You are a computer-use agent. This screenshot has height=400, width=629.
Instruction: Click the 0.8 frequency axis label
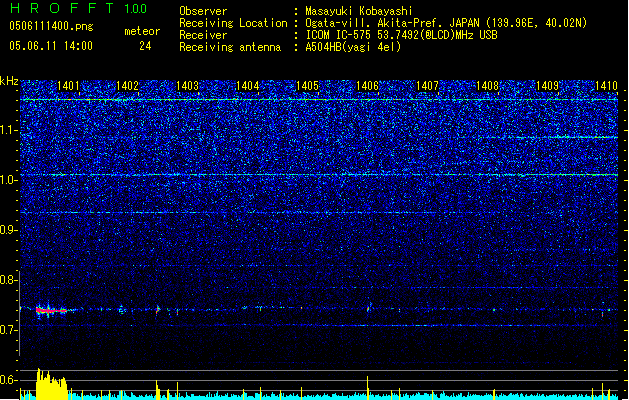pyautogui.click(x=8, y=280)
